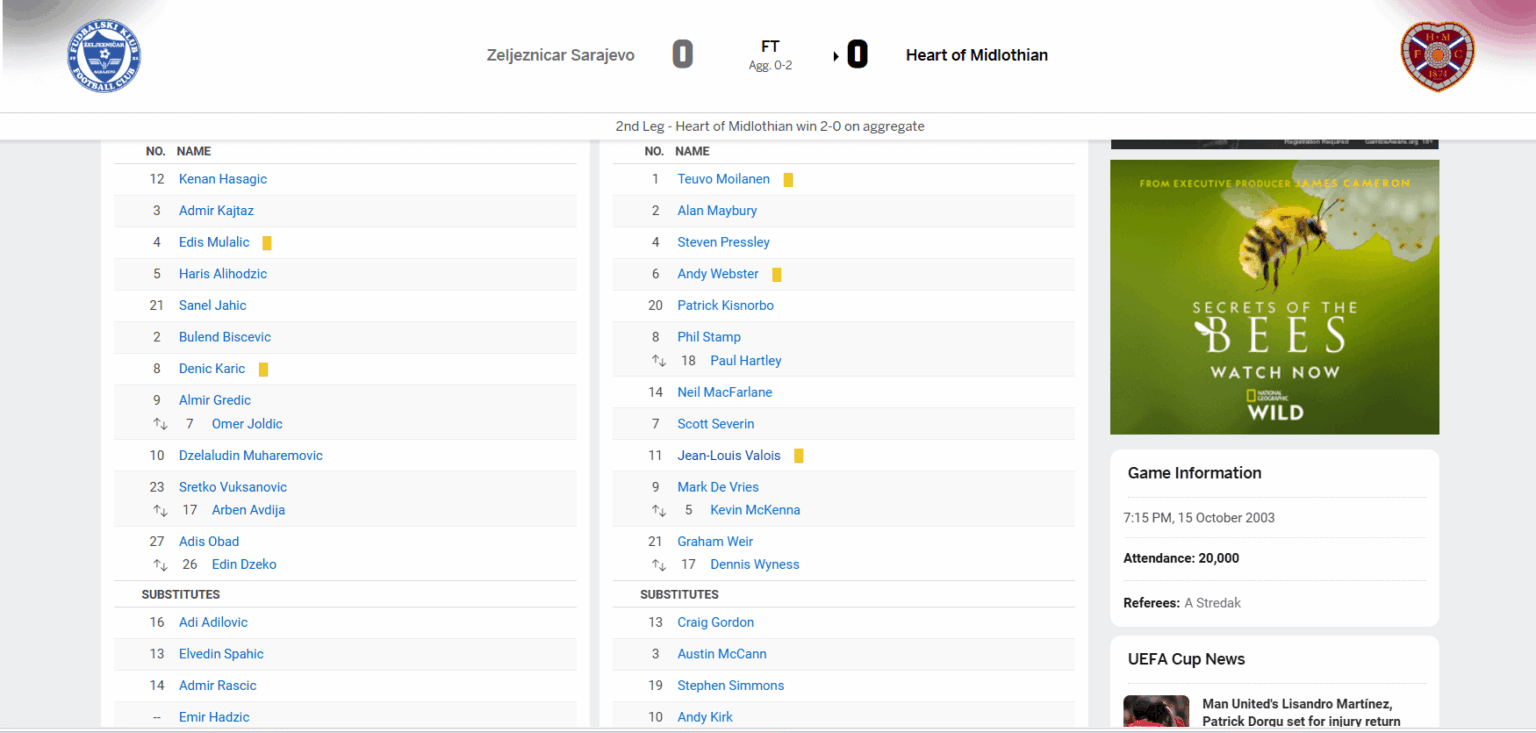Click substitution arrows beside Dennis Wyness
Image resolution: width=1536 pixels, height=733 pixels.
(x=659, y=565)
